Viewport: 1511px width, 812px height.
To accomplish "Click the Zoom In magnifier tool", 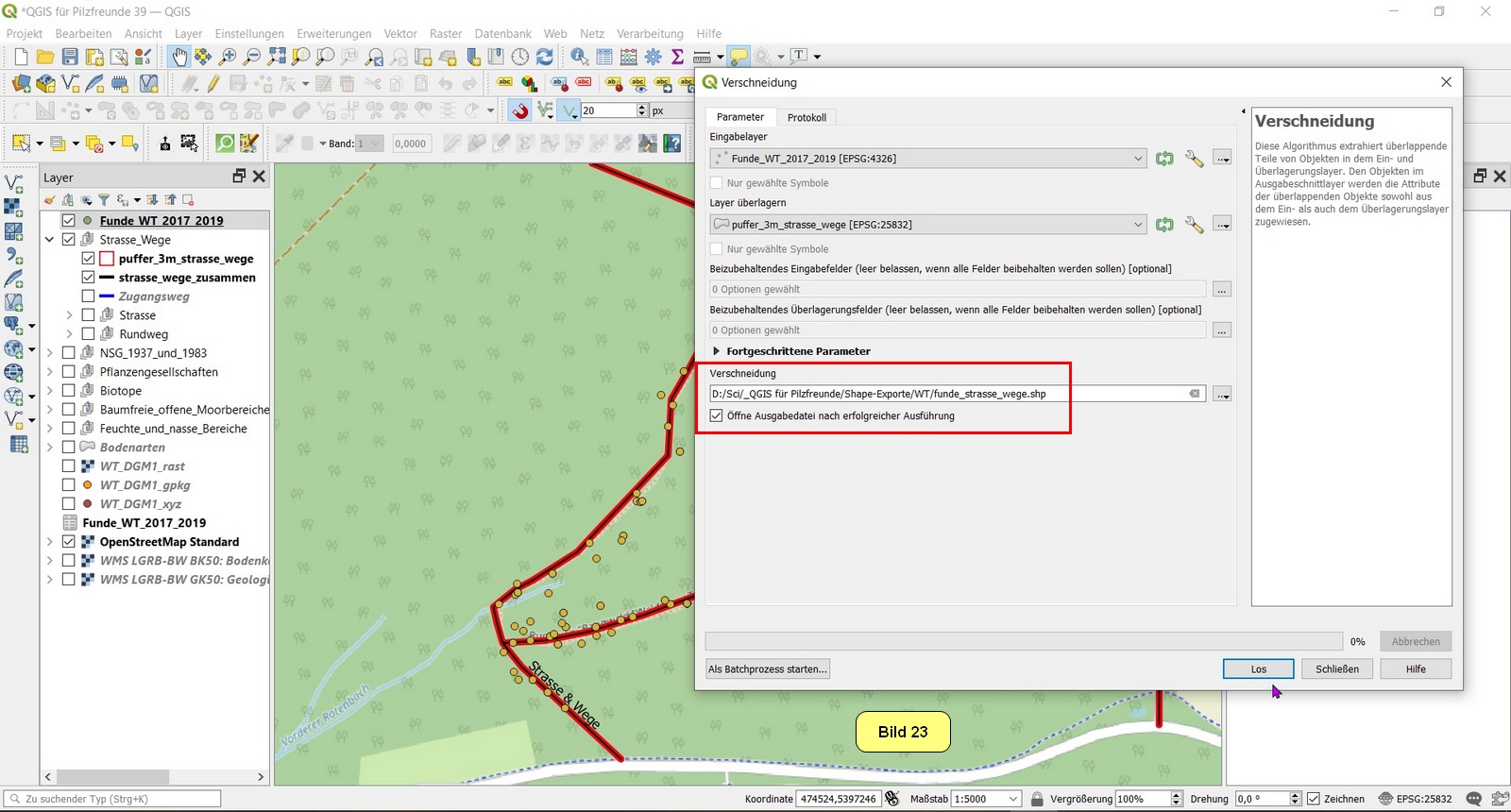I will point(228,58).
